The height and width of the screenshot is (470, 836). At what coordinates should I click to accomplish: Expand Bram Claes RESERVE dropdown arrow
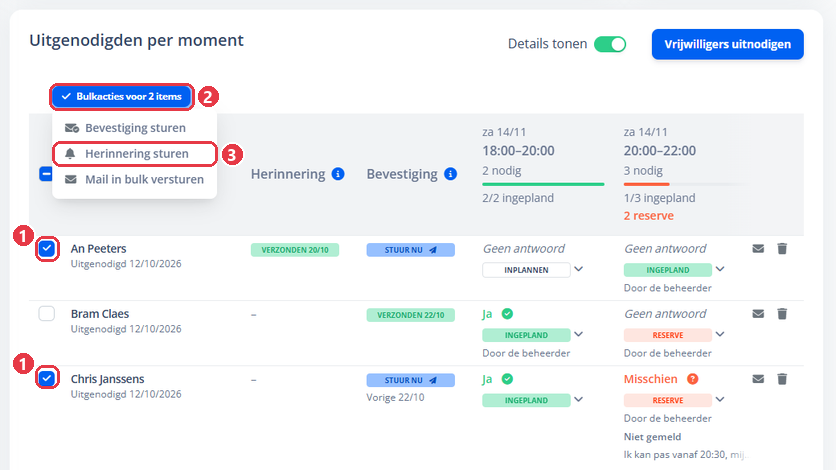click(720, 334)
